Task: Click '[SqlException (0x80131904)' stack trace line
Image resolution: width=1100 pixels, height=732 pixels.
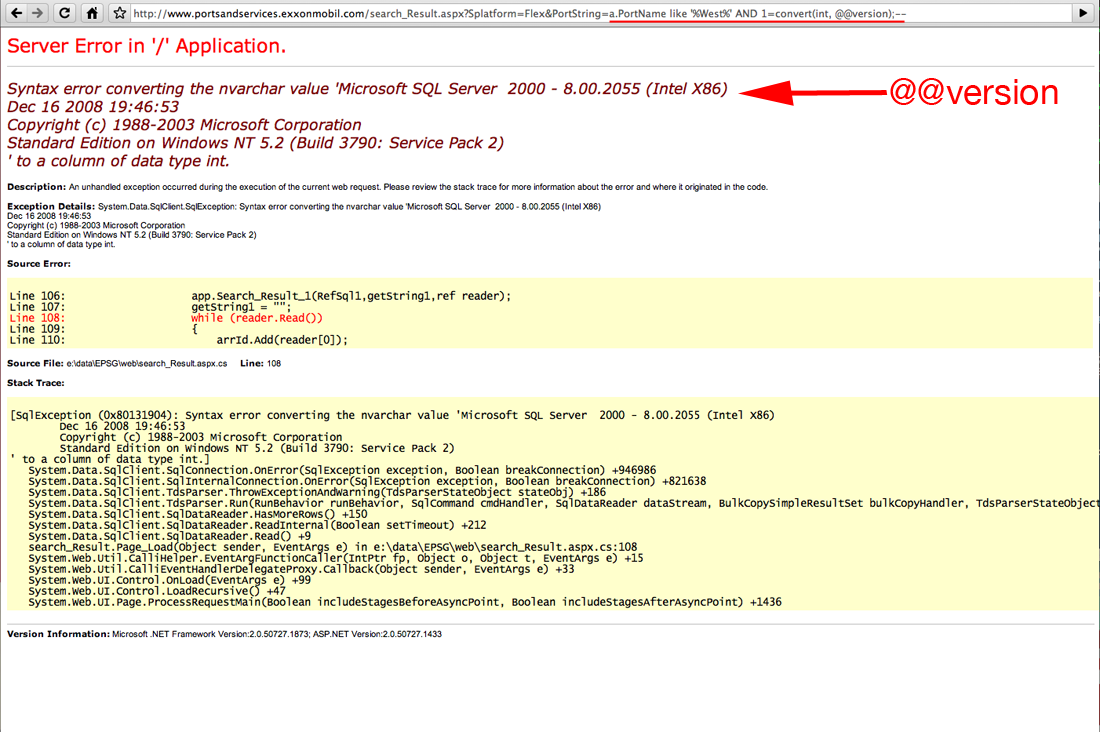Action: pyautogui.click(x=392, y=415)
